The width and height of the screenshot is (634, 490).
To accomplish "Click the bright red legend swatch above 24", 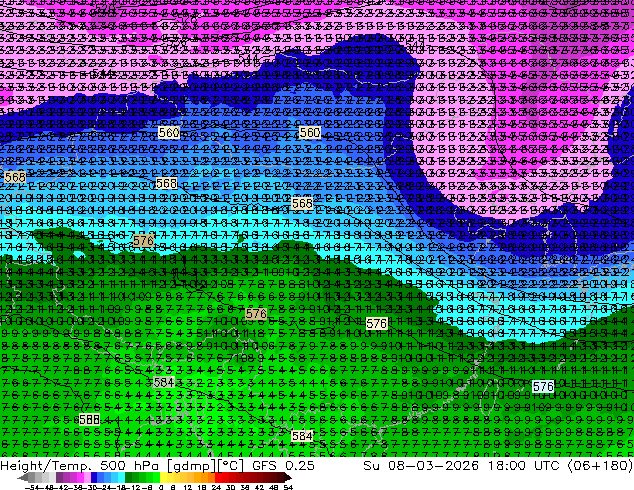I will [x=218, y=478].
